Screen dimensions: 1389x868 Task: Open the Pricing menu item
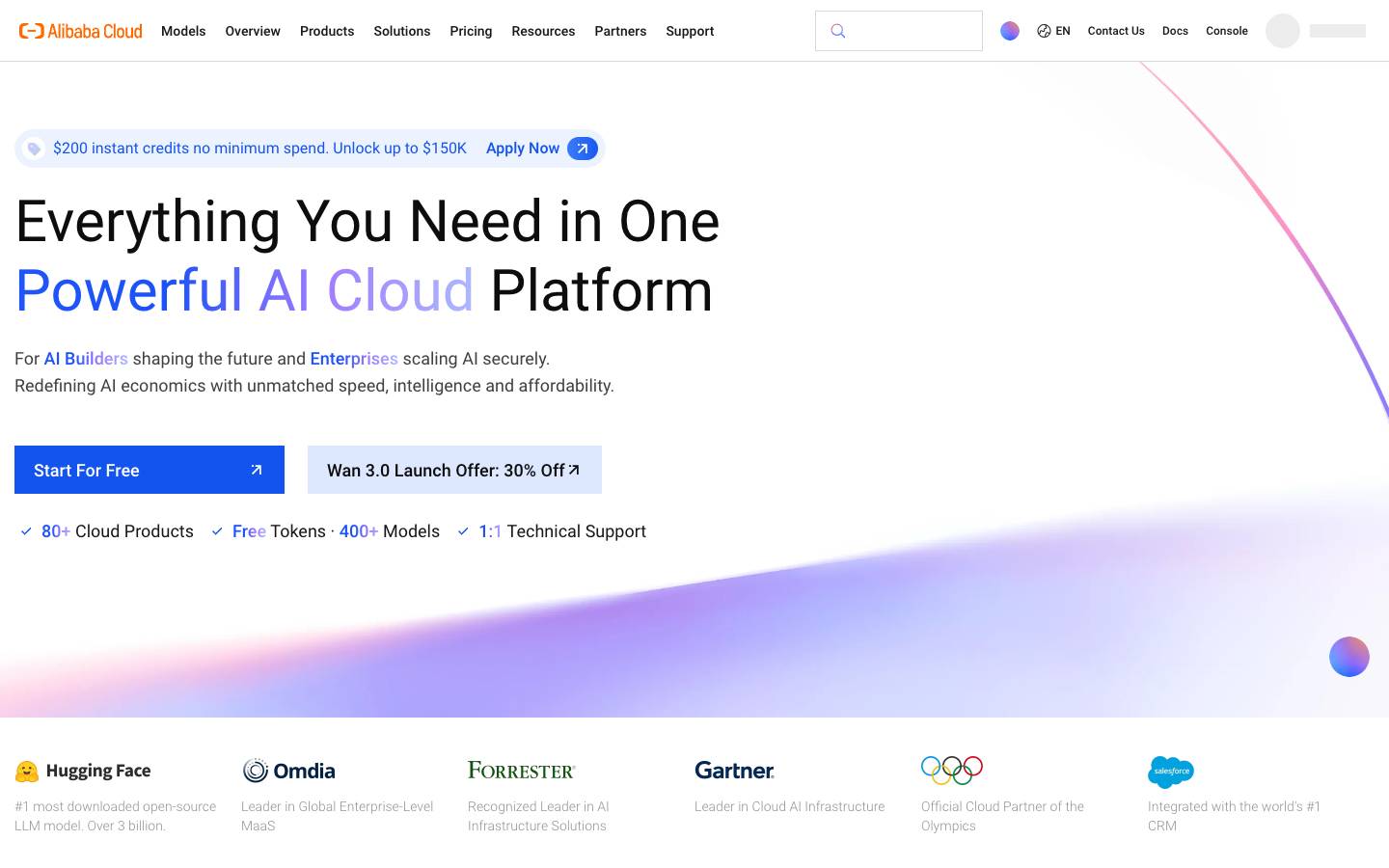click(x=471, y=31)
